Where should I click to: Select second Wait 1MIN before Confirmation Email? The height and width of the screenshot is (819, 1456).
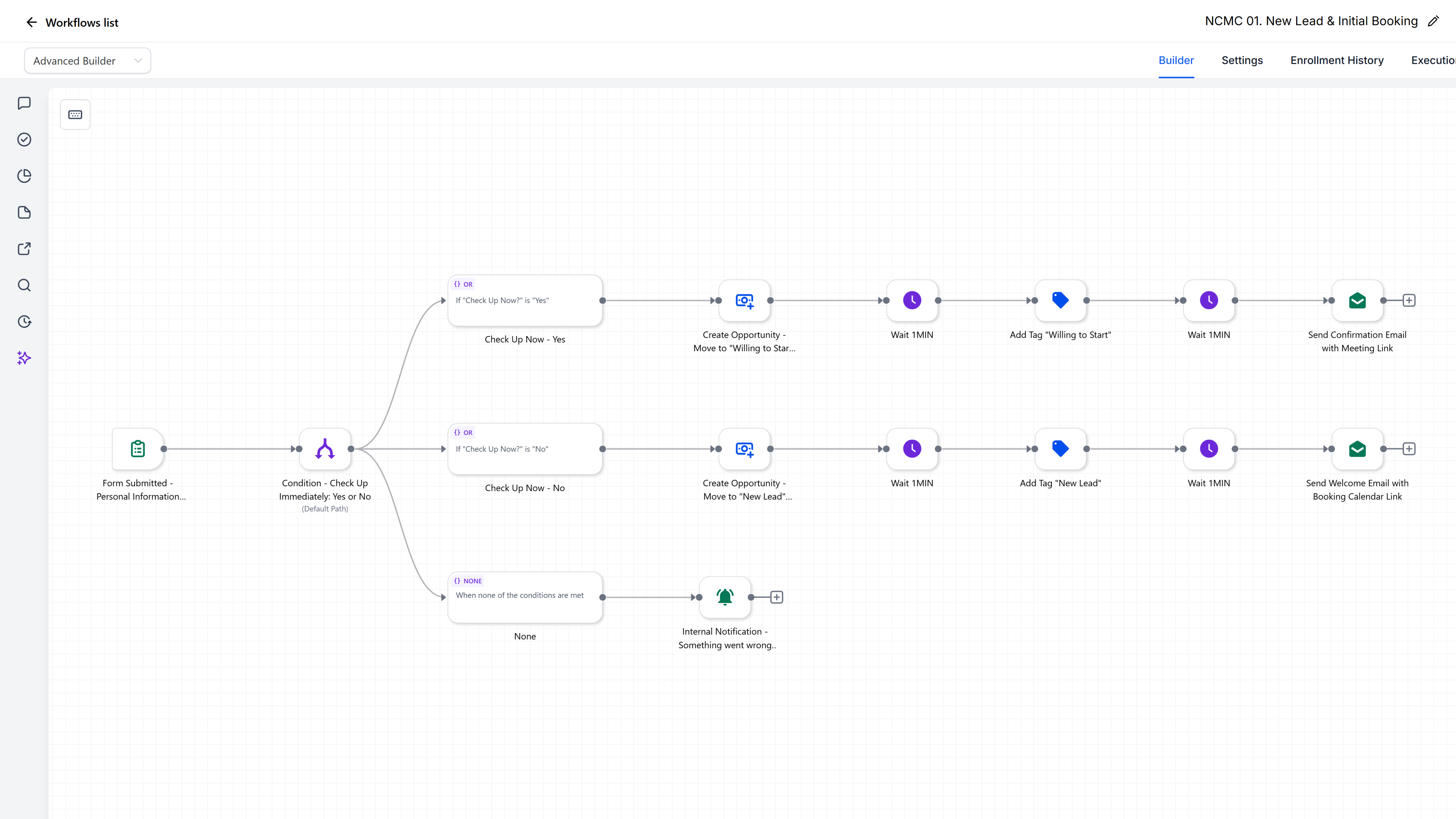(x=1209, y=301)
